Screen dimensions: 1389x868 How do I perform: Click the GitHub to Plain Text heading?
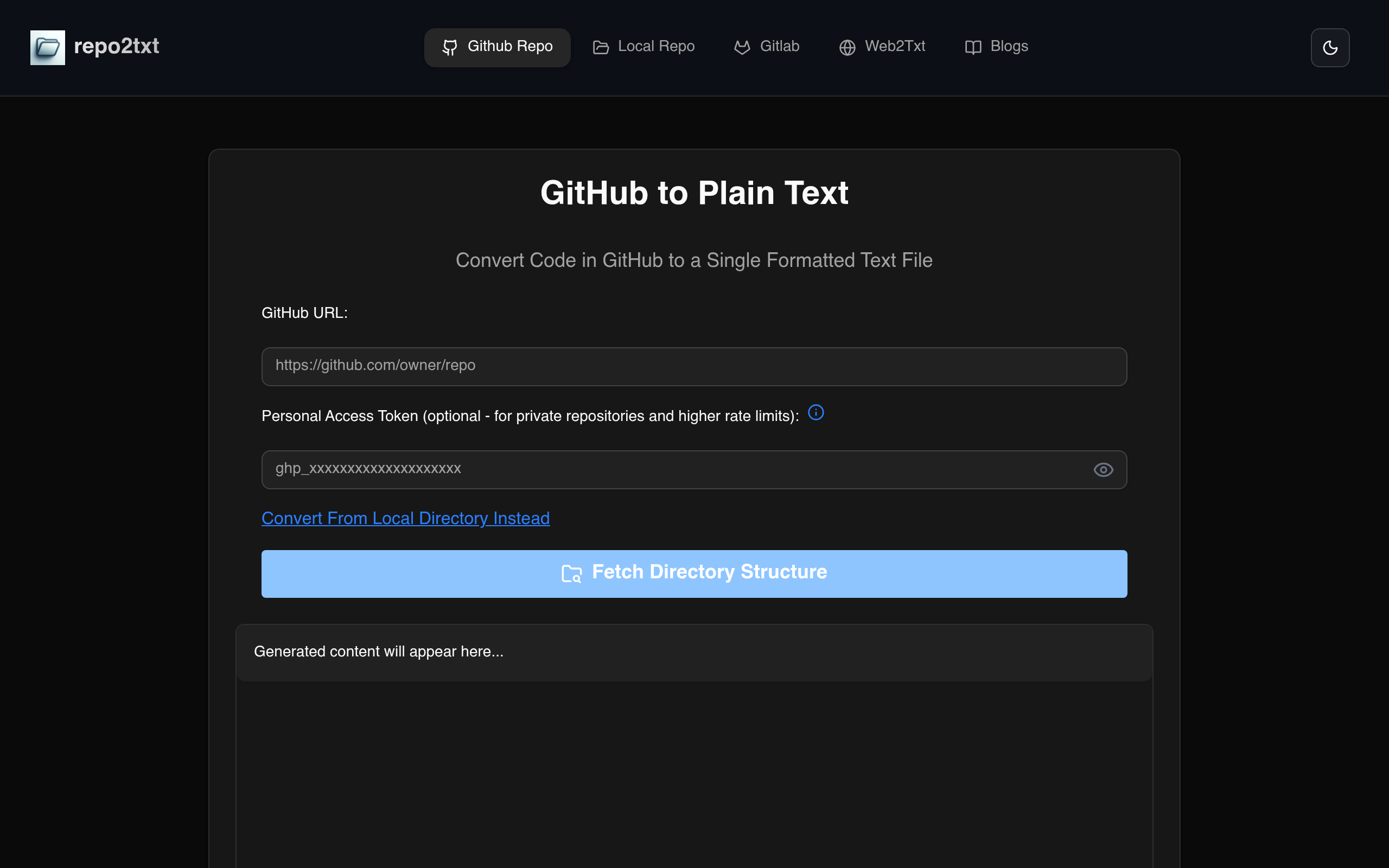point(694,193)
